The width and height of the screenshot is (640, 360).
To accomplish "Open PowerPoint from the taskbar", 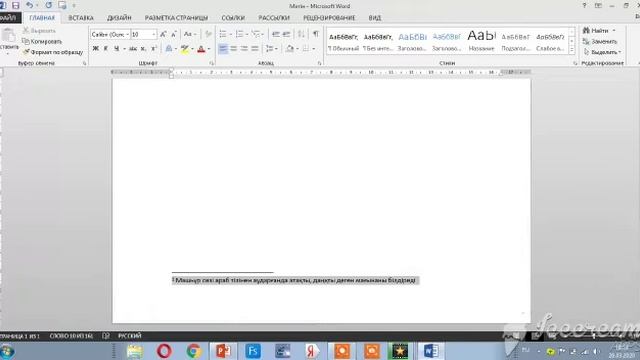I will 223,351.
